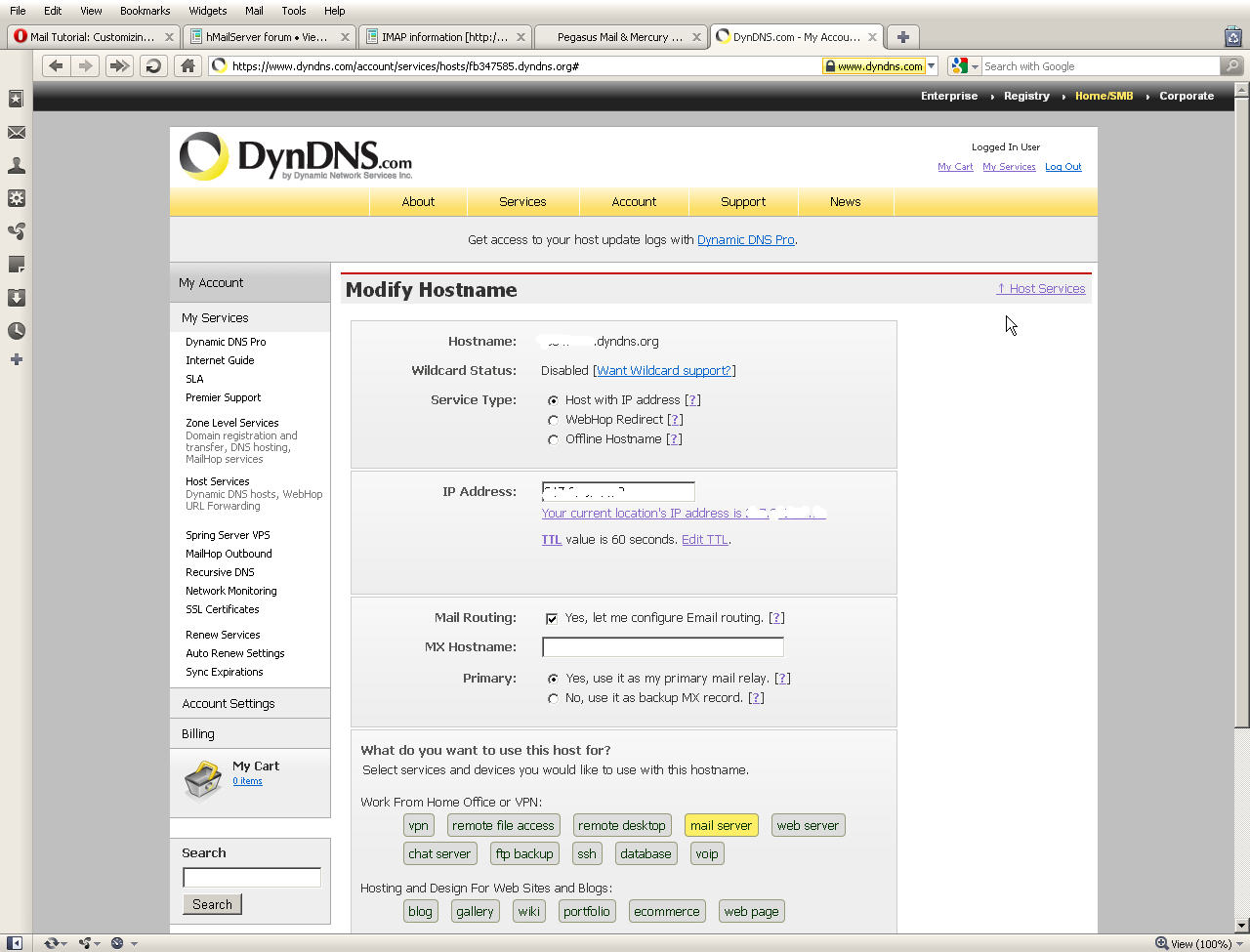Open the Notes panel icon
The image size is (1250, 952).
[x=17, y=265]
